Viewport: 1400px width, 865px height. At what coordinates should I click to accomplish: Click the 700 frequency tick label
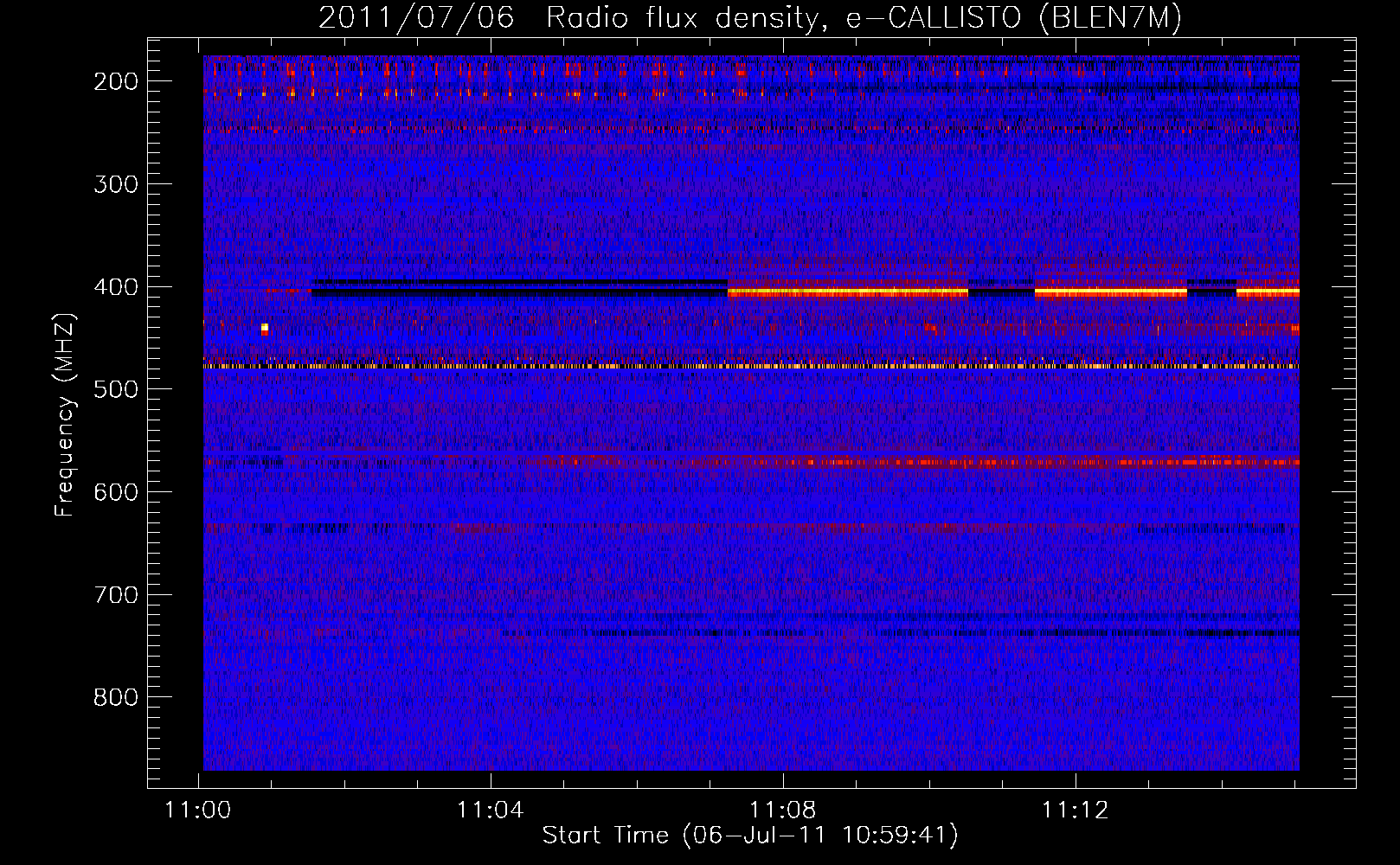[x=116, y=595]
